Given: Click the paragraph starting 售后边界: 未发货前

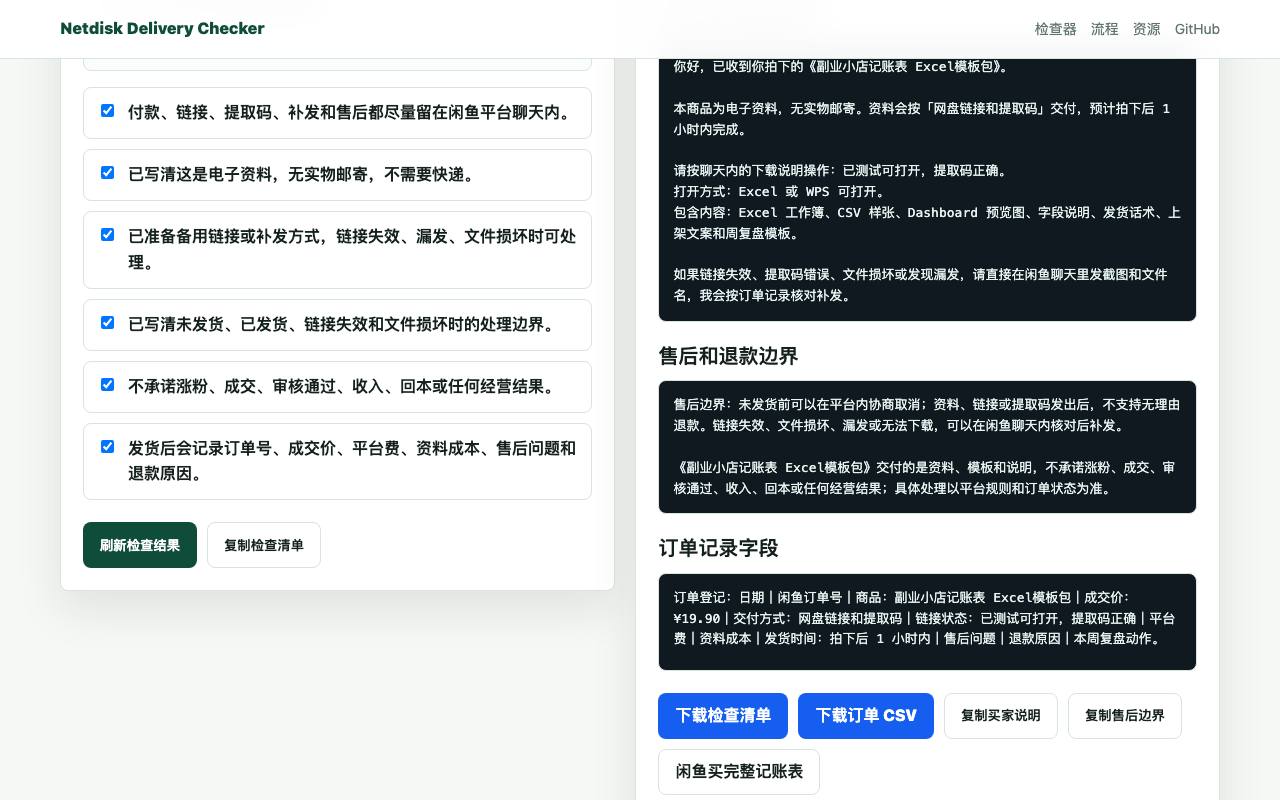Looking at the screenshot, I should 927,415.
